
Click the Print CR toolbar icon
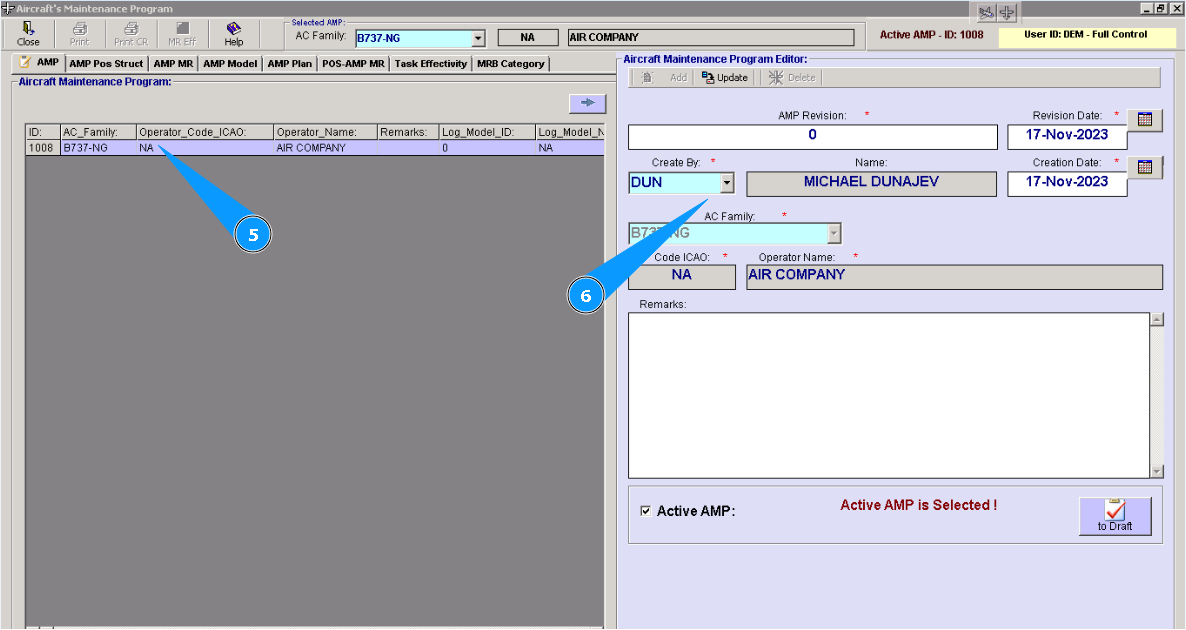point(131,34)
